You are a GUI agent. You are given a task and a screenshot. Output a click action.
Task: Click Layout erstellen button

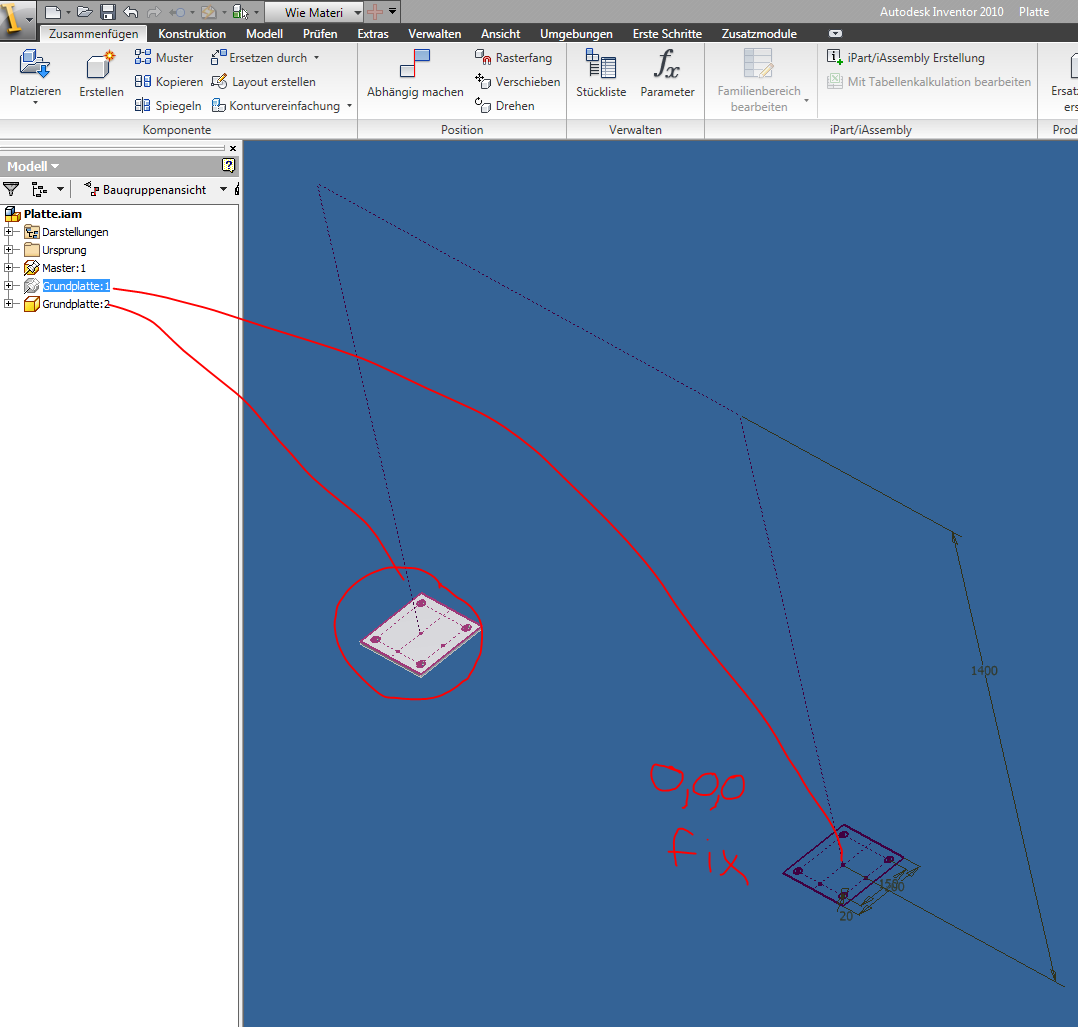[263, 81]
